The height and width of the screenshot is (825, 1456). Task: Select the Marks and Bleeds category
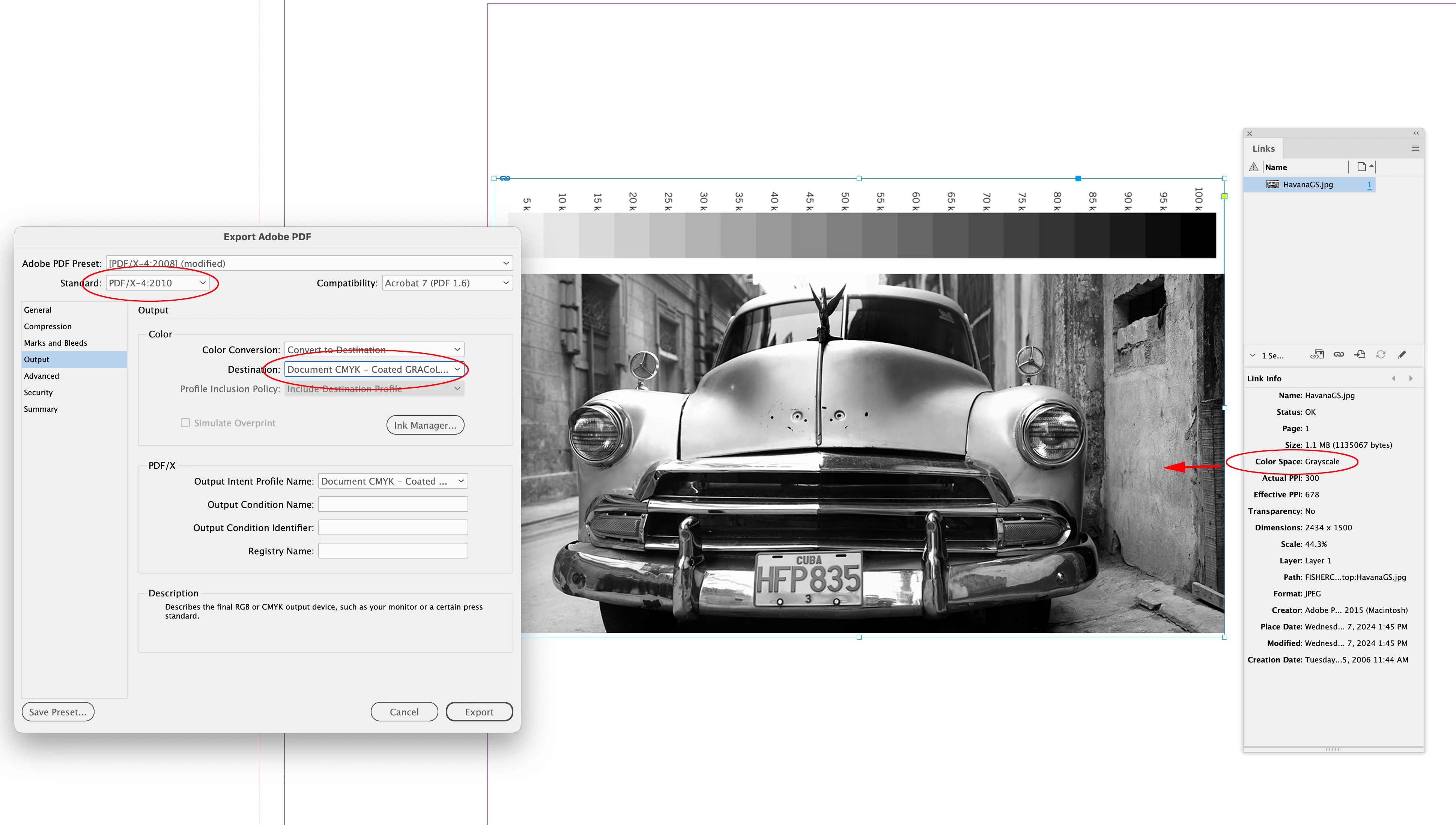56,343
